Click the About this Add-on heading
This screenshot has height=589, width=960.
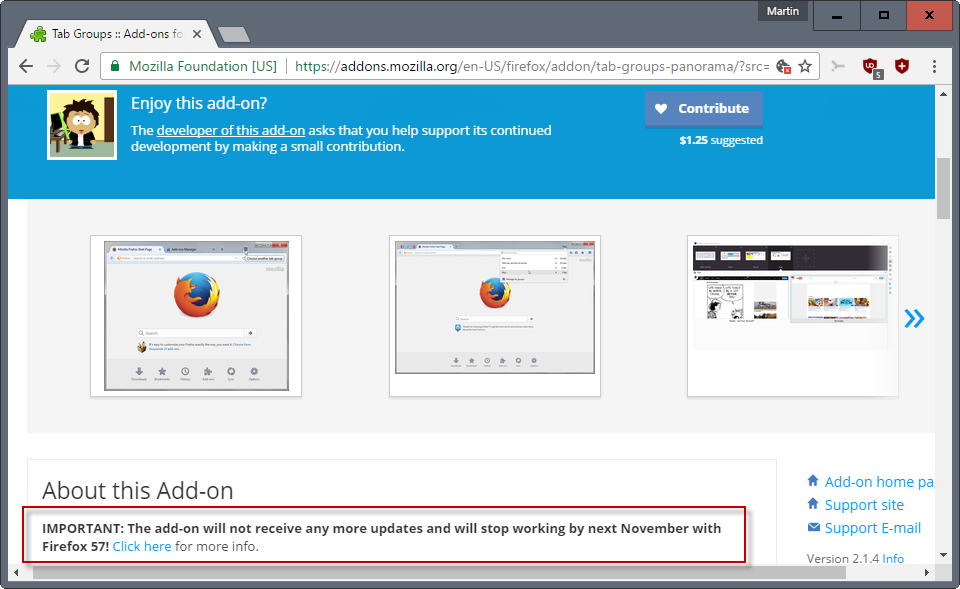(138, 490)
